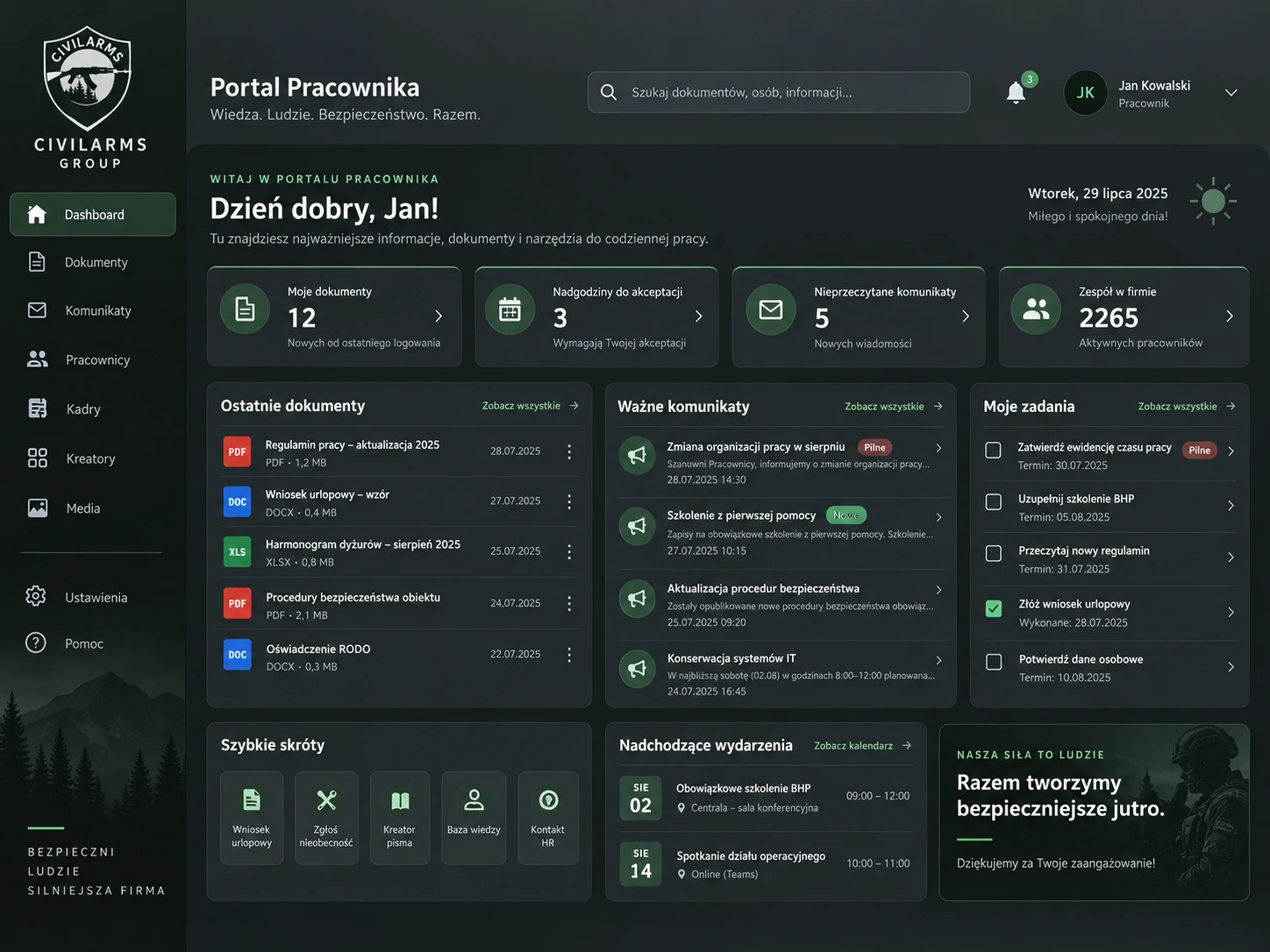
Task: Open Komunikaty in the sidebar
Action: pyautogui.click(x=92, y=310)
